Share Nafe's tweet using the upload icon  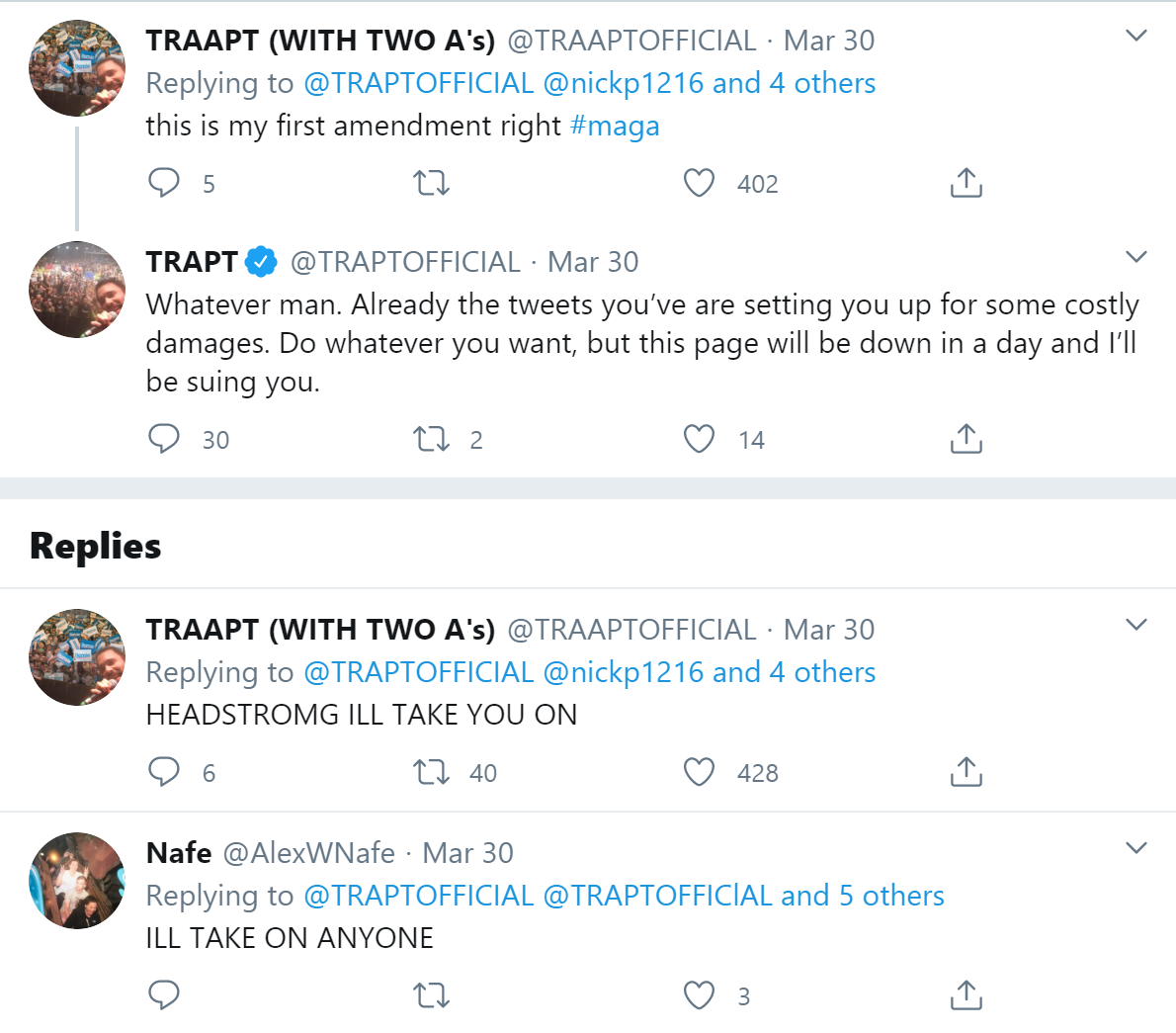click(966, 994)
